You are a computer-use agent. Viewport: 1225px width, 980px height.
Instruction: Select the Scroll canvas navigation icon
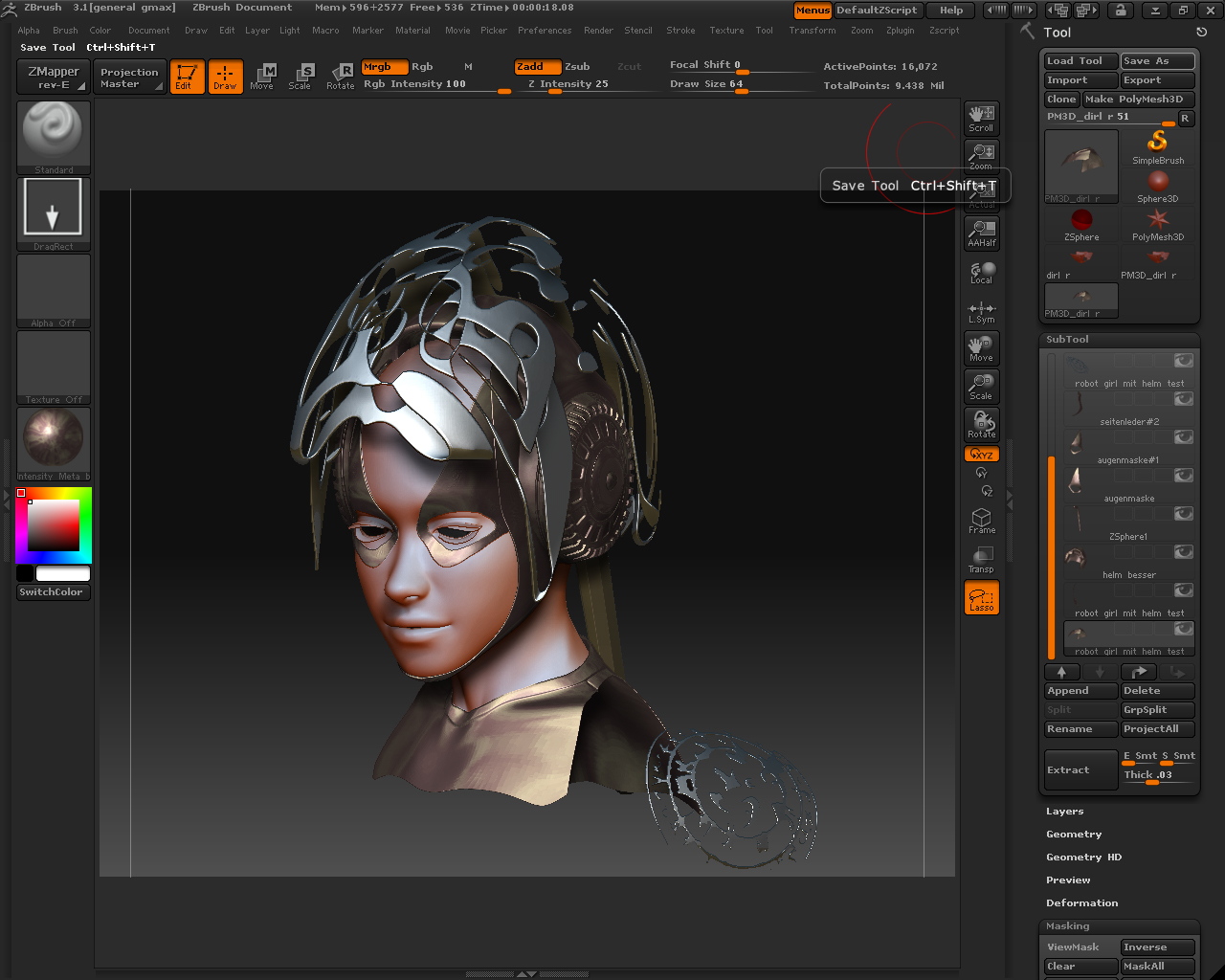981,118
